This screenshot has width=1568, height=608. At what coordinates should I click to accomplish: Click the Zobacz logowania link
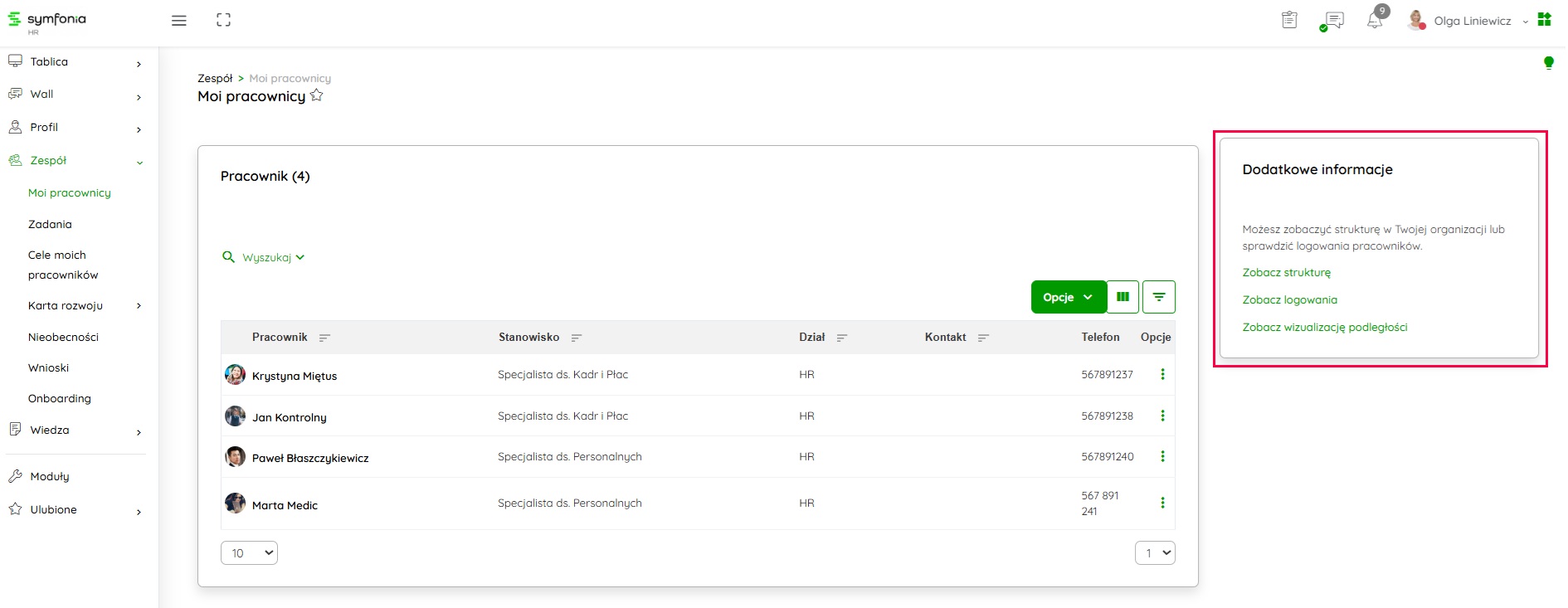[x=1289, y=299]
